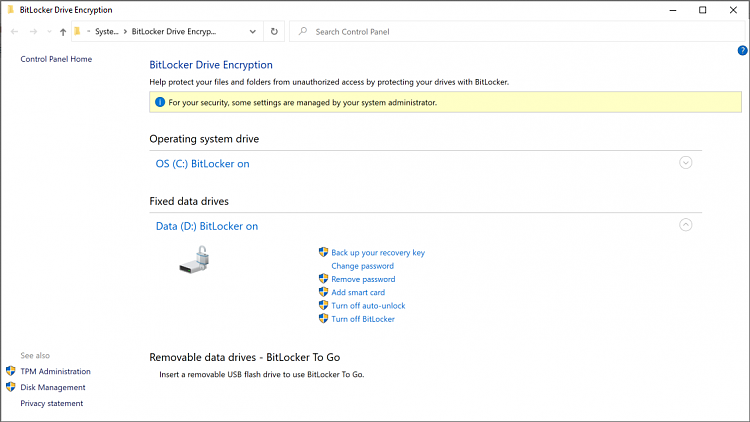The height and width of the screenshot is (422, 750).
Task: Maximize the BitLocker Drive Encryption window
Action: [x=703, y=10]
